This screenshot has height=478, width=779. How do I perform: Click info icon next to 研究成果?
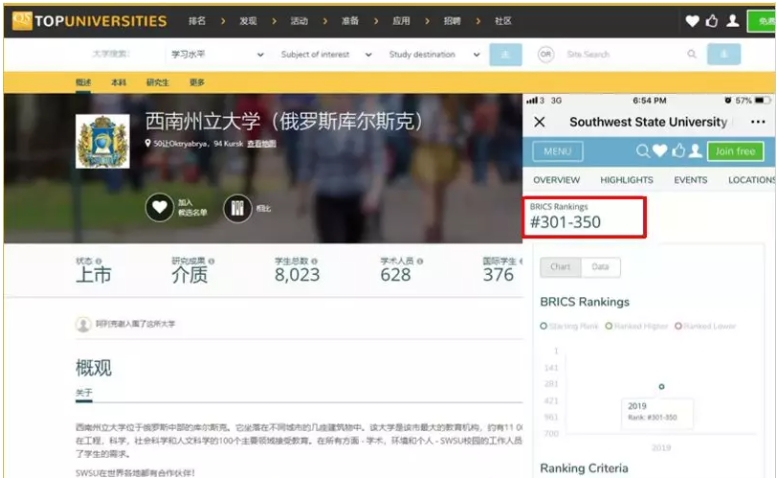211,261
